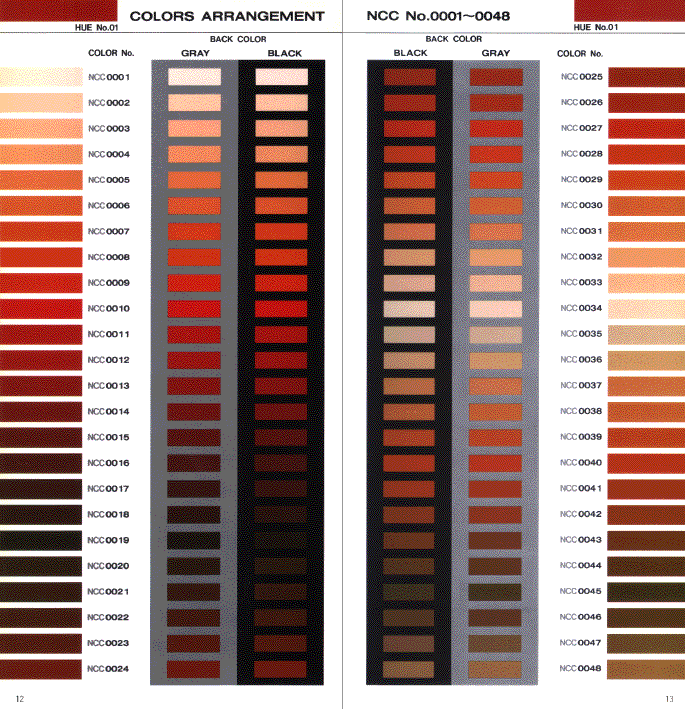Click the right page 'GRAY' column header
Viewport: 685px width, 709px height.
coord(496,53)
